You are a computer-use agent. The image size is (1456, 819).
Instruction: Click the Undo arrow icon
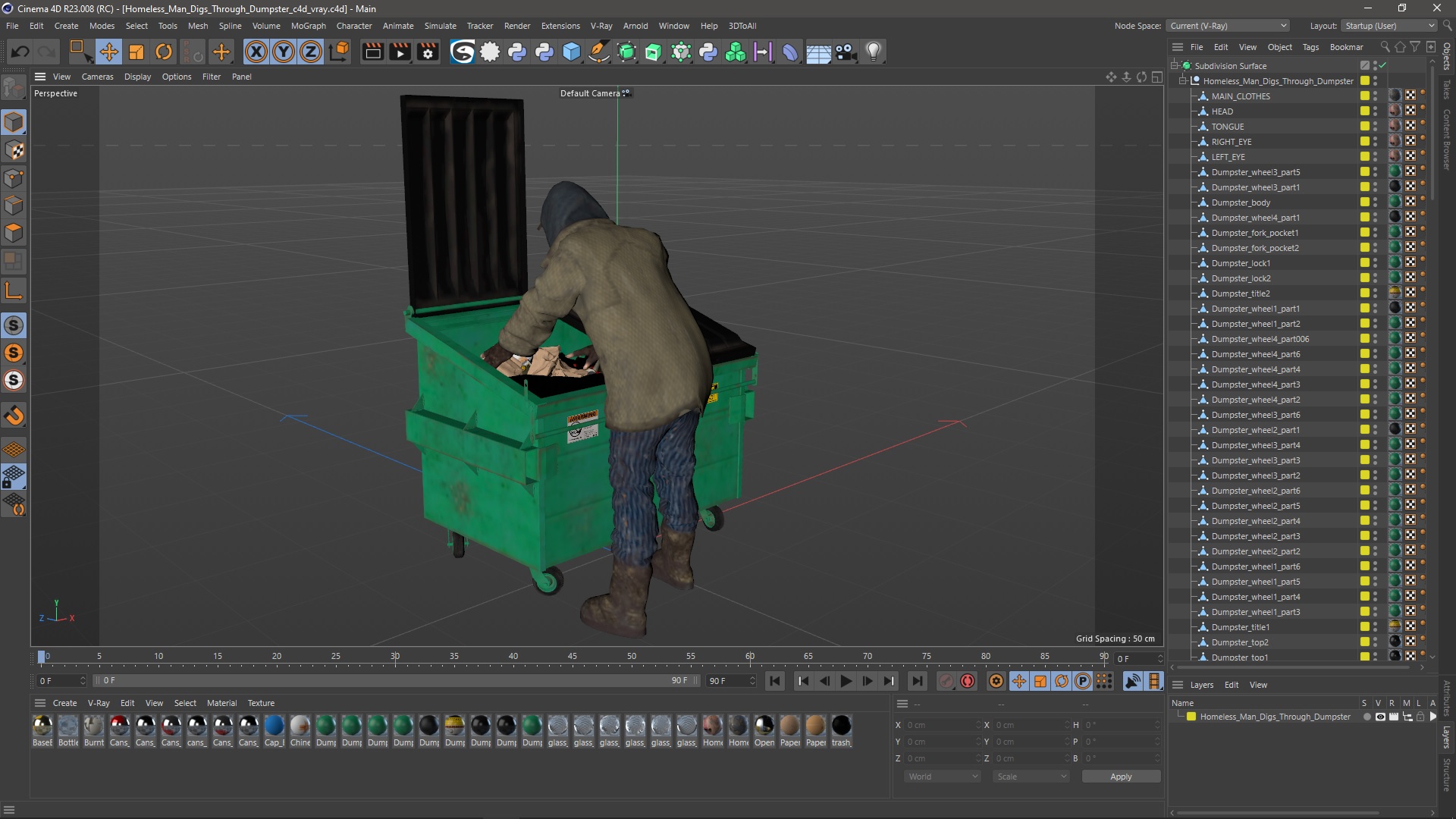click(x=20, y=52)
